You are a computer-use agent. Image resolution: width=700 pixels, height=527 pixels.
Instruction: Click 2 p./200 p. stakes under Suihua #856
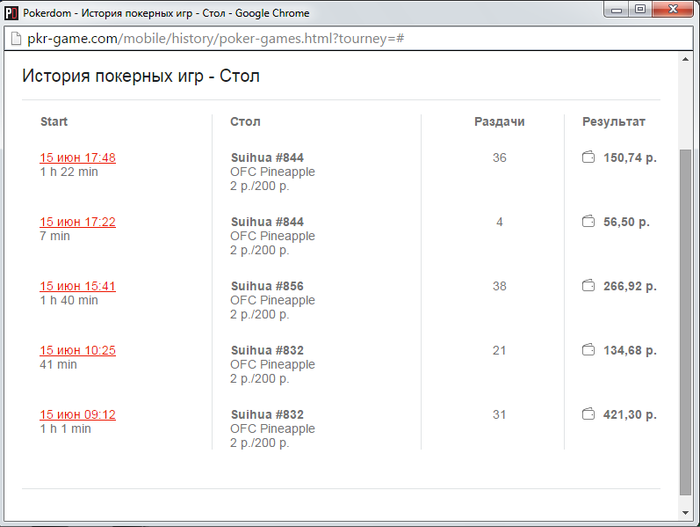pos(260,315)
